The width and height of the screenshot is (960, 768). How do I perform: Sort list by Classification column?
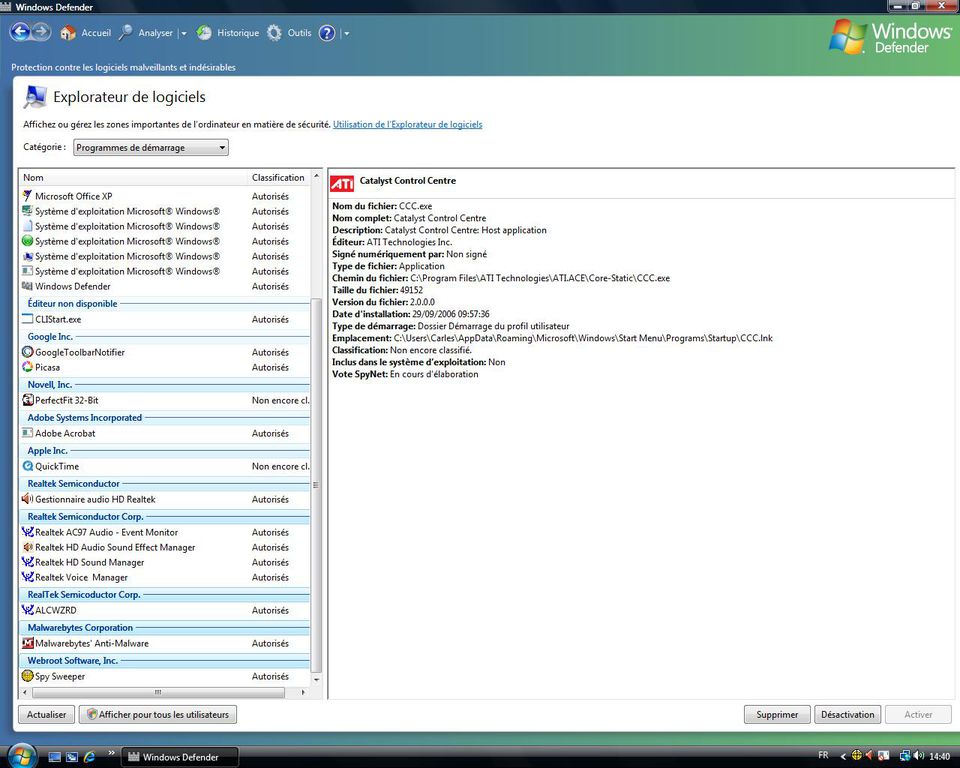point(278,177)
